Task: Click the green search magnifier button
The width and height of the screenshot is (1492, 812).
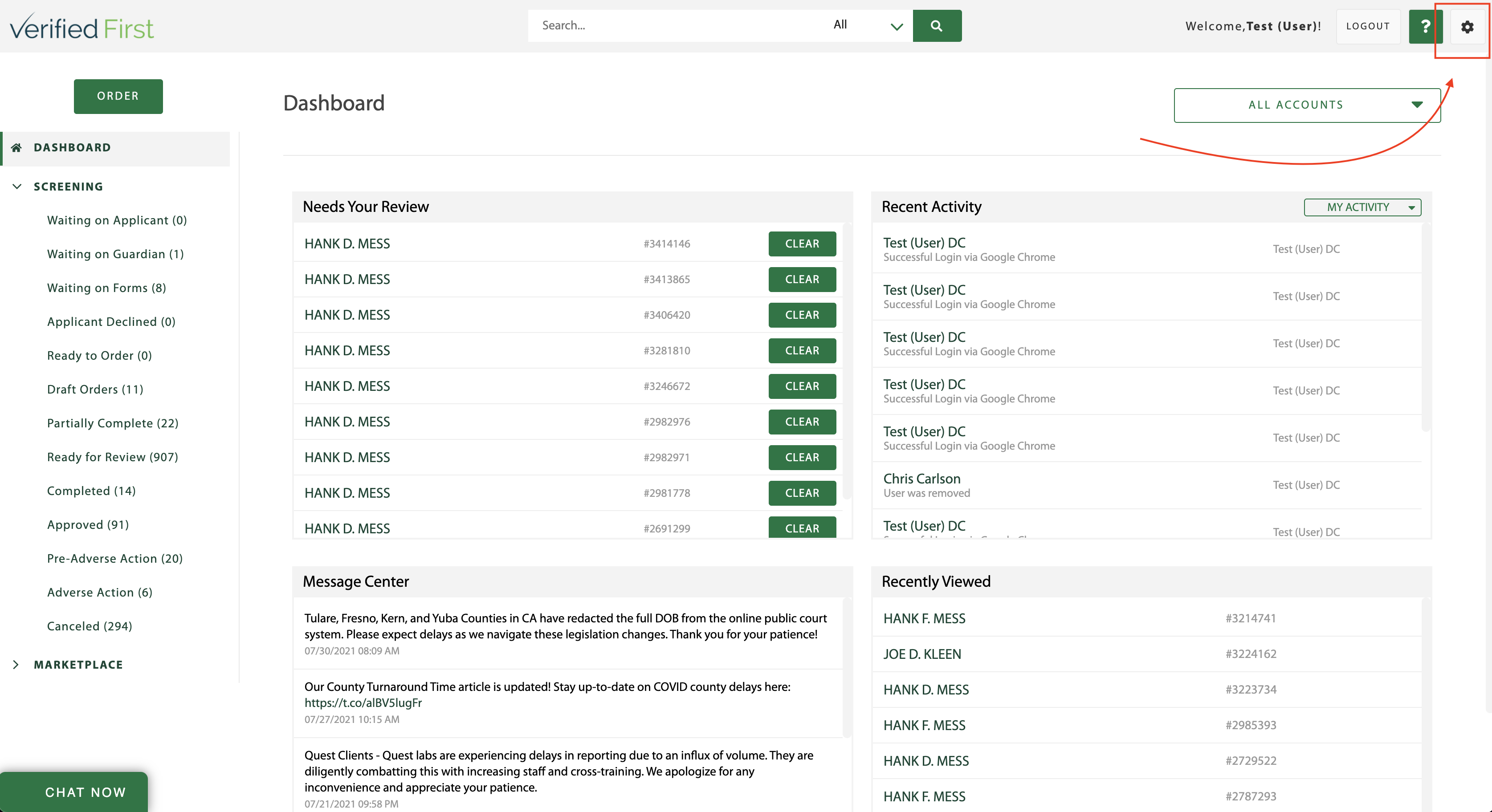Action: (x=937, y=25)
